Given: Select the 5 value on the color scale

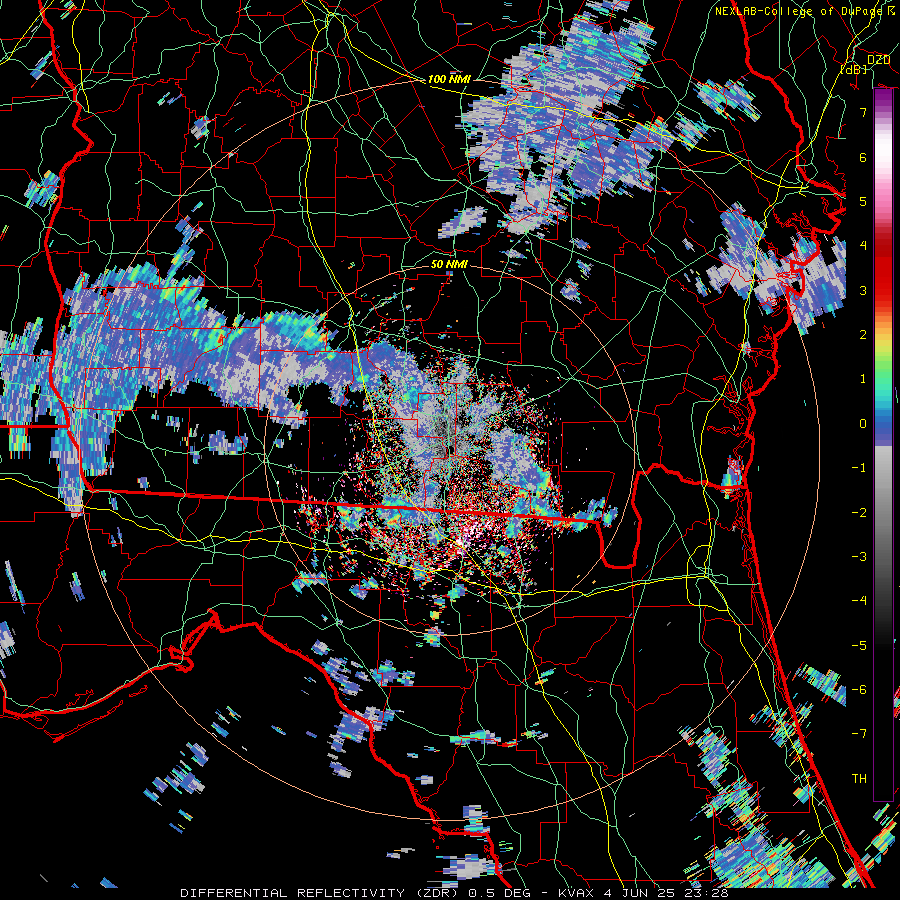Looking at the screenshot, I should pyautogui.click(x=863, y=201).
